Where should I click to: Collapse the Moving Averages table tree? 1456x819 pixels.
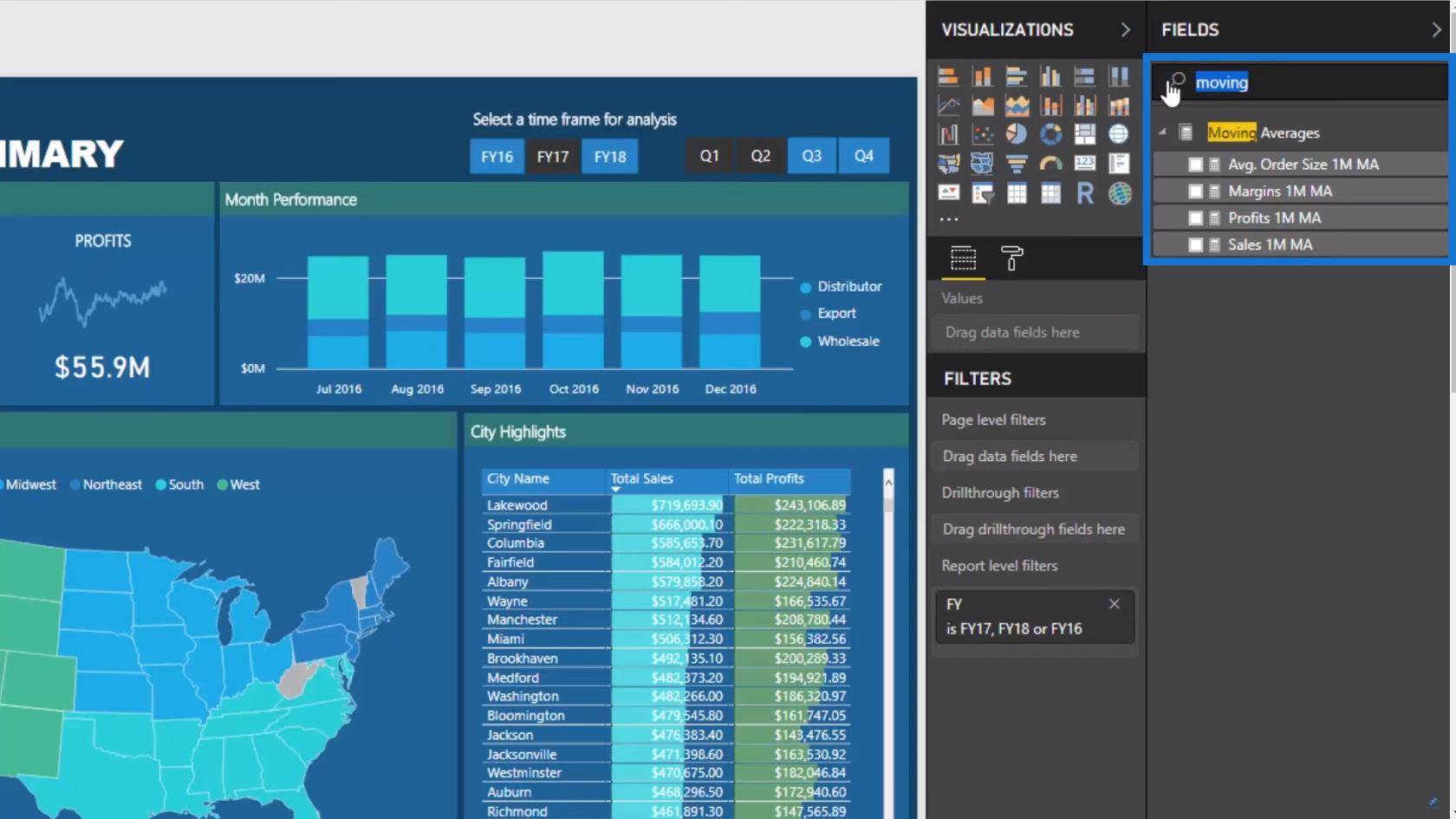point(1163,133)
